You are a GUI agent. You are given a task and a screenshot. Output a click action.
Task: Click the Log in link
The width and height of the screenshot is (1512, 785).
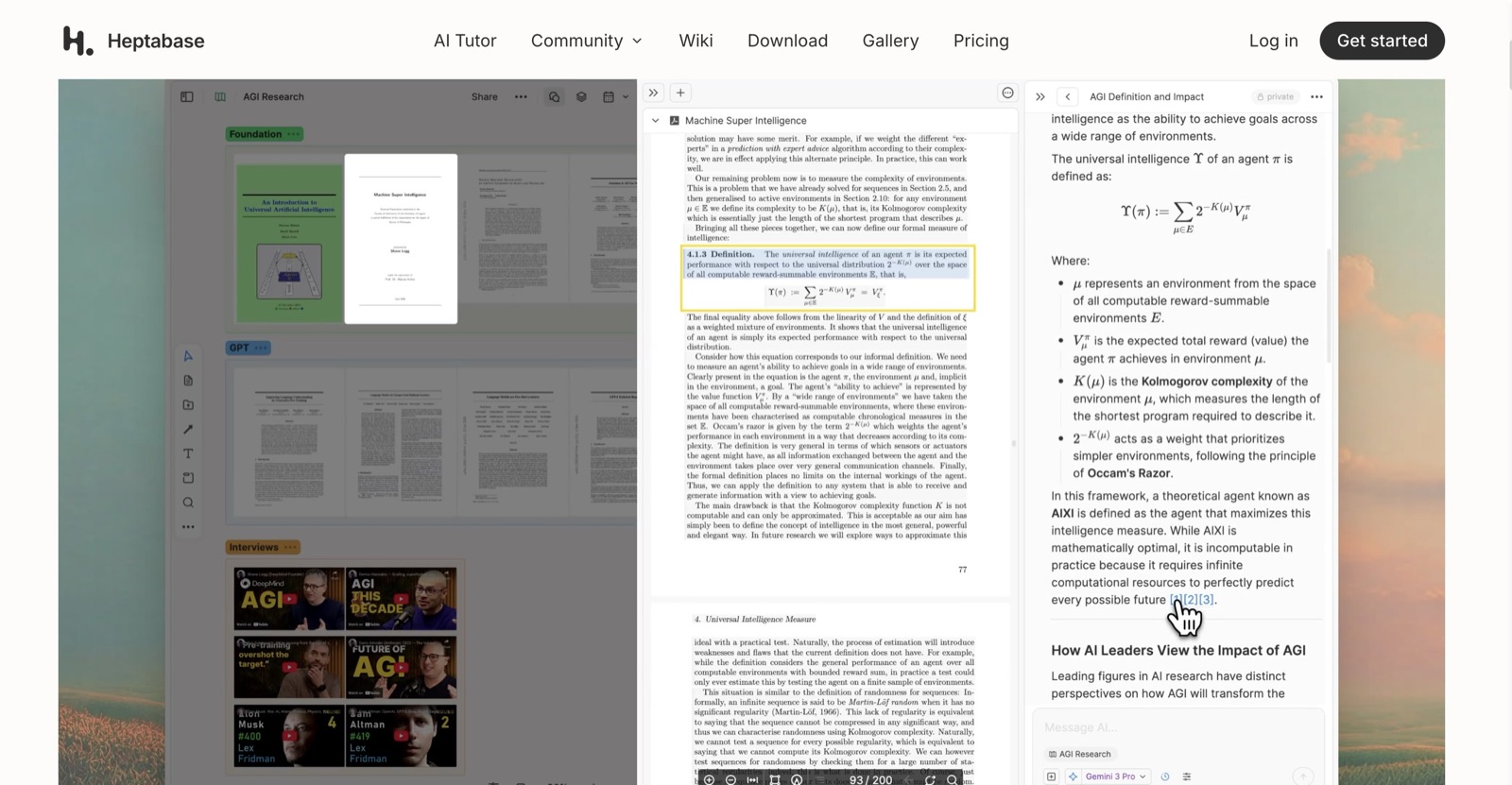pyautogui.click(x=1273, y=41)
